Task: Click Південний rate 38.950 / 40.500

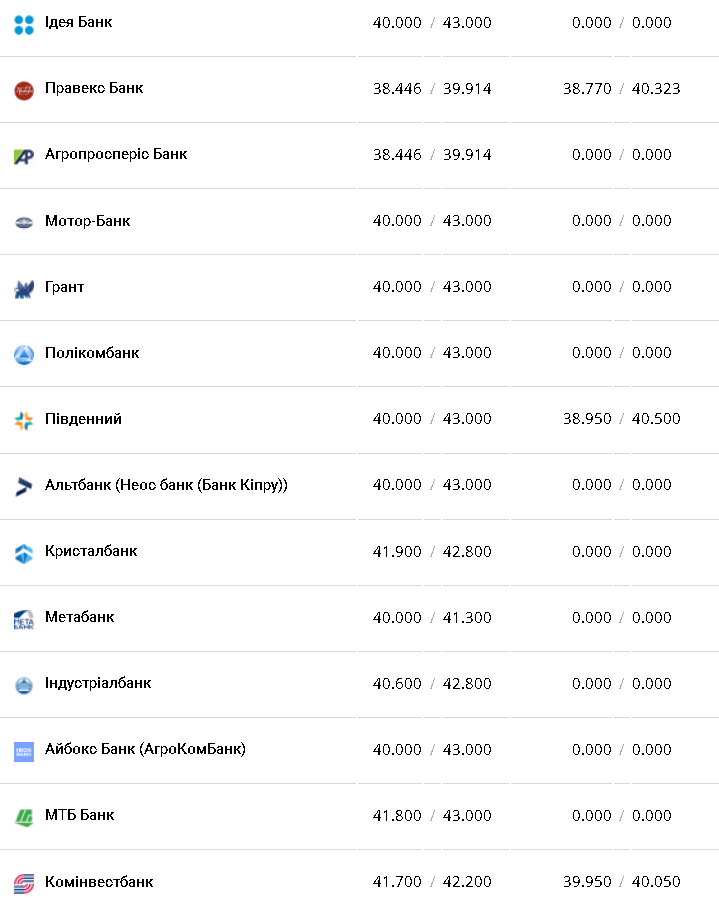Action: [621, 419]
